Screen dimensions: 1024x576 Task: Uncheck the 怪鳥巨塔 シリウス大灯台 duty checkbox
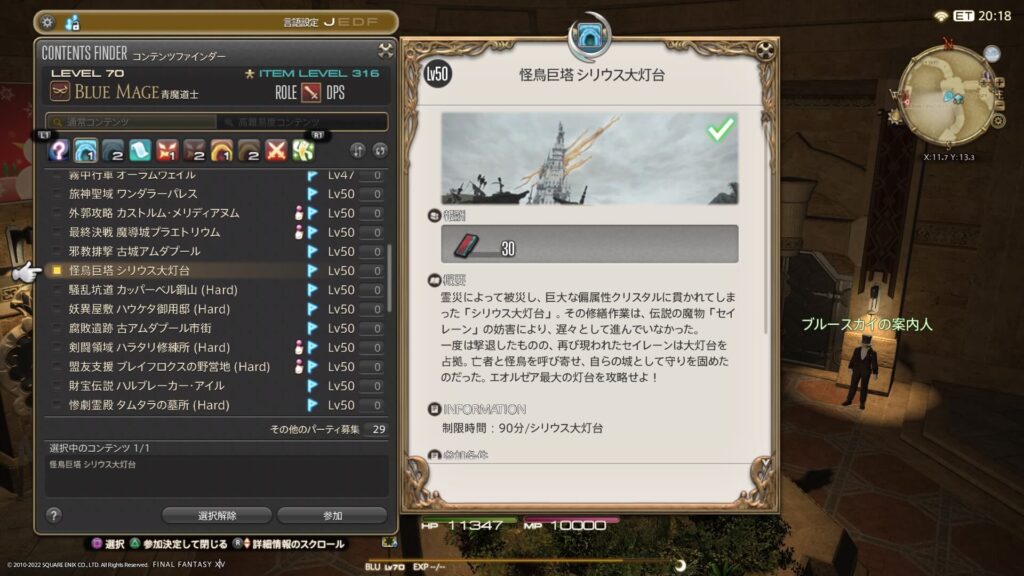pos(57,270)
